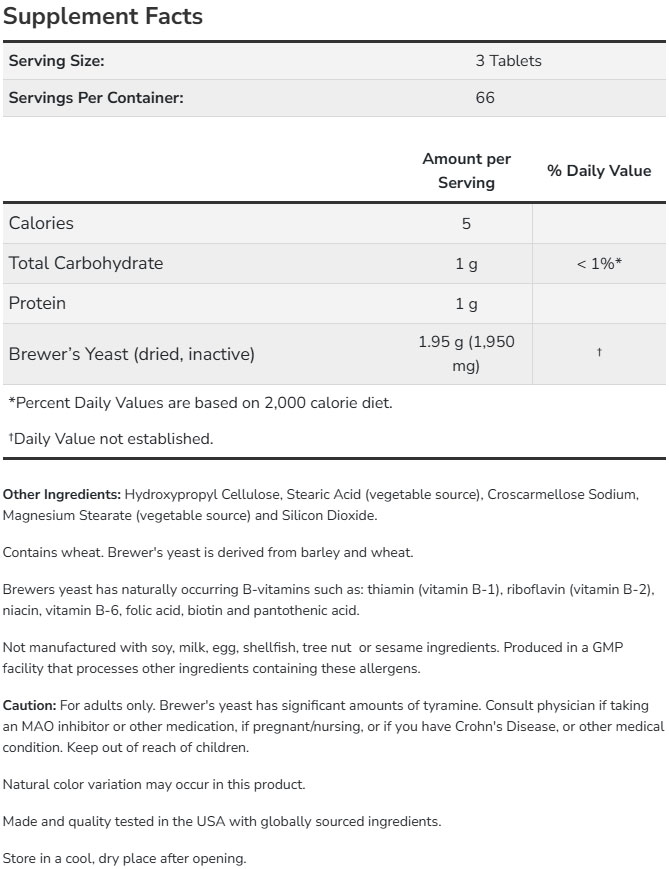Click the dagger symbol in Brewer's Yeast row
Viewport: 669px width, 869px height.
(599, 353)
